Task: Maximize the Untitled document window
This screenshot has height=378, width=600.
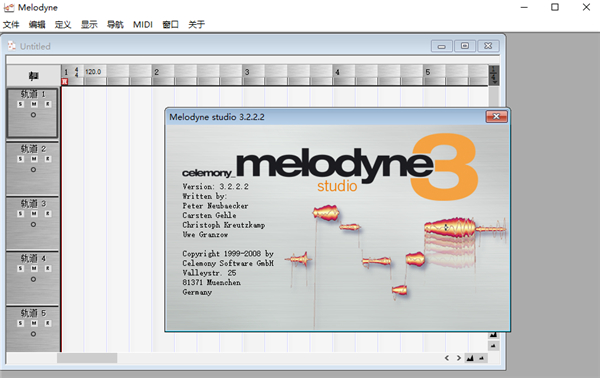Action: pyautogui.click(x=465, y=46)
